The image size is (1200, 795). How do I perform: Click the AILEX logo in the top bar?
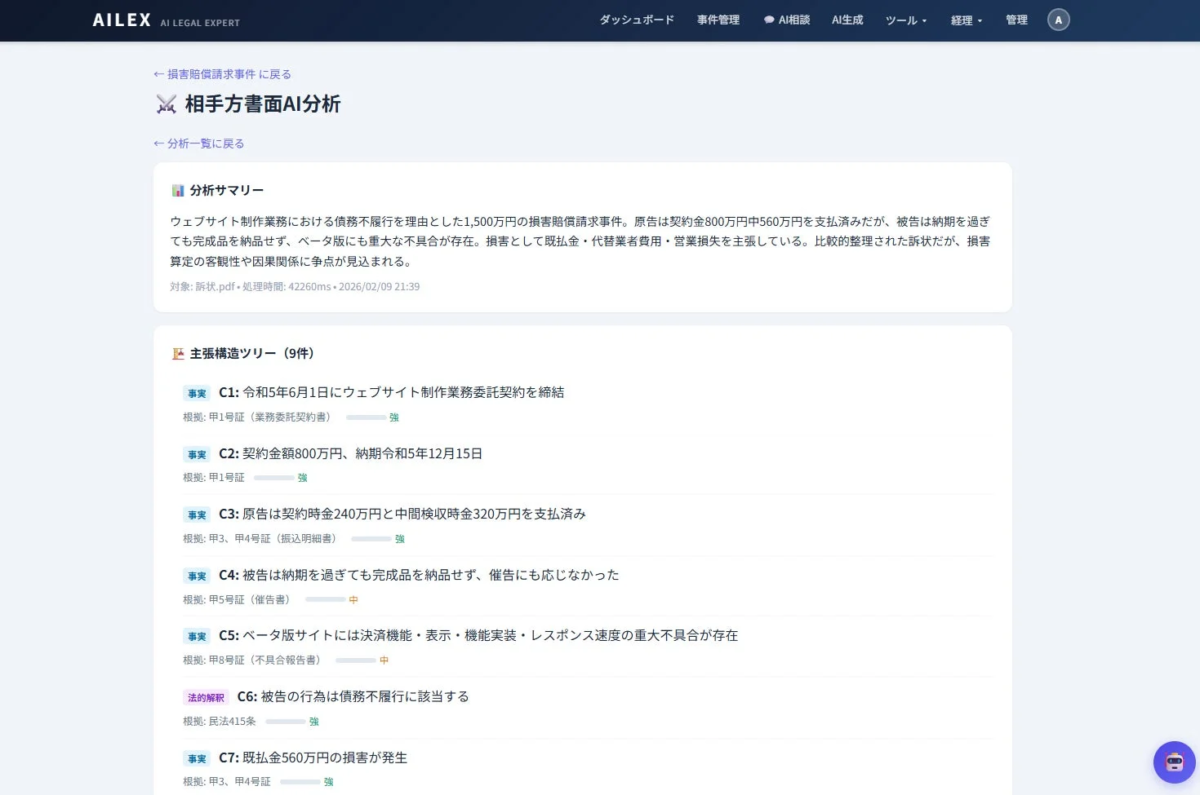tap(120, 19)
